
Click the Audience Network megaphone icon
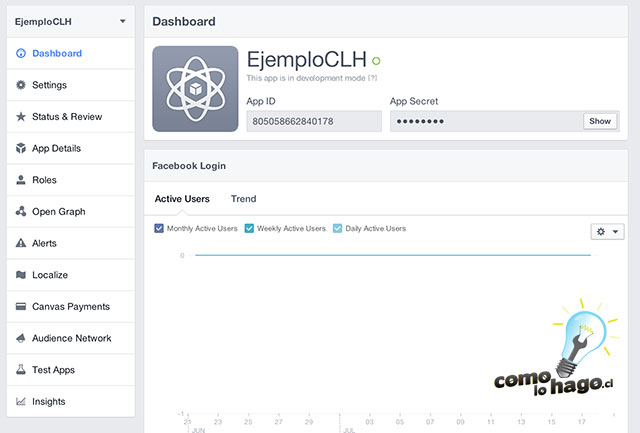point(21,338)
